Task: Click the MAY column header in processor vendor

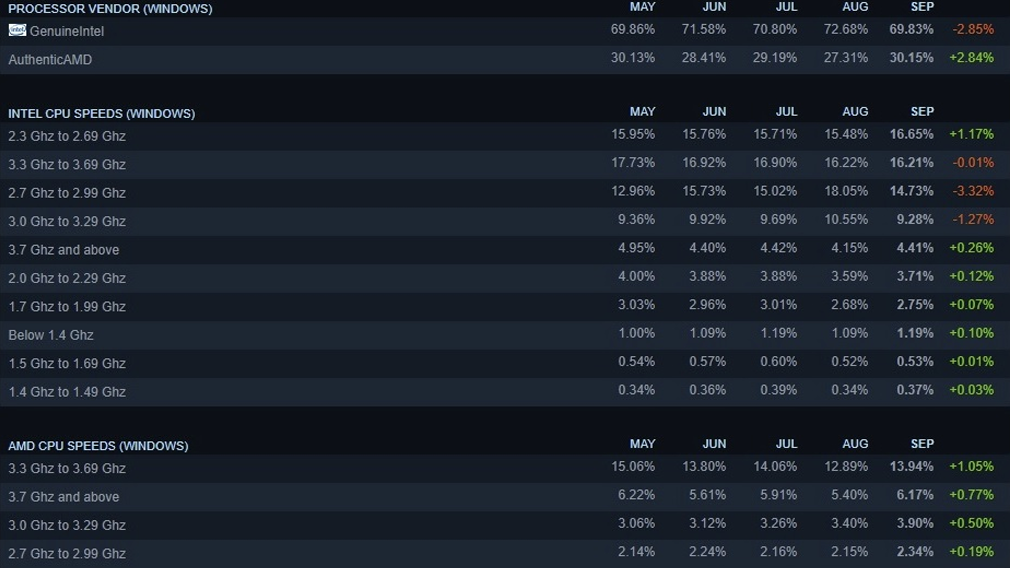Action: (642, 6)
